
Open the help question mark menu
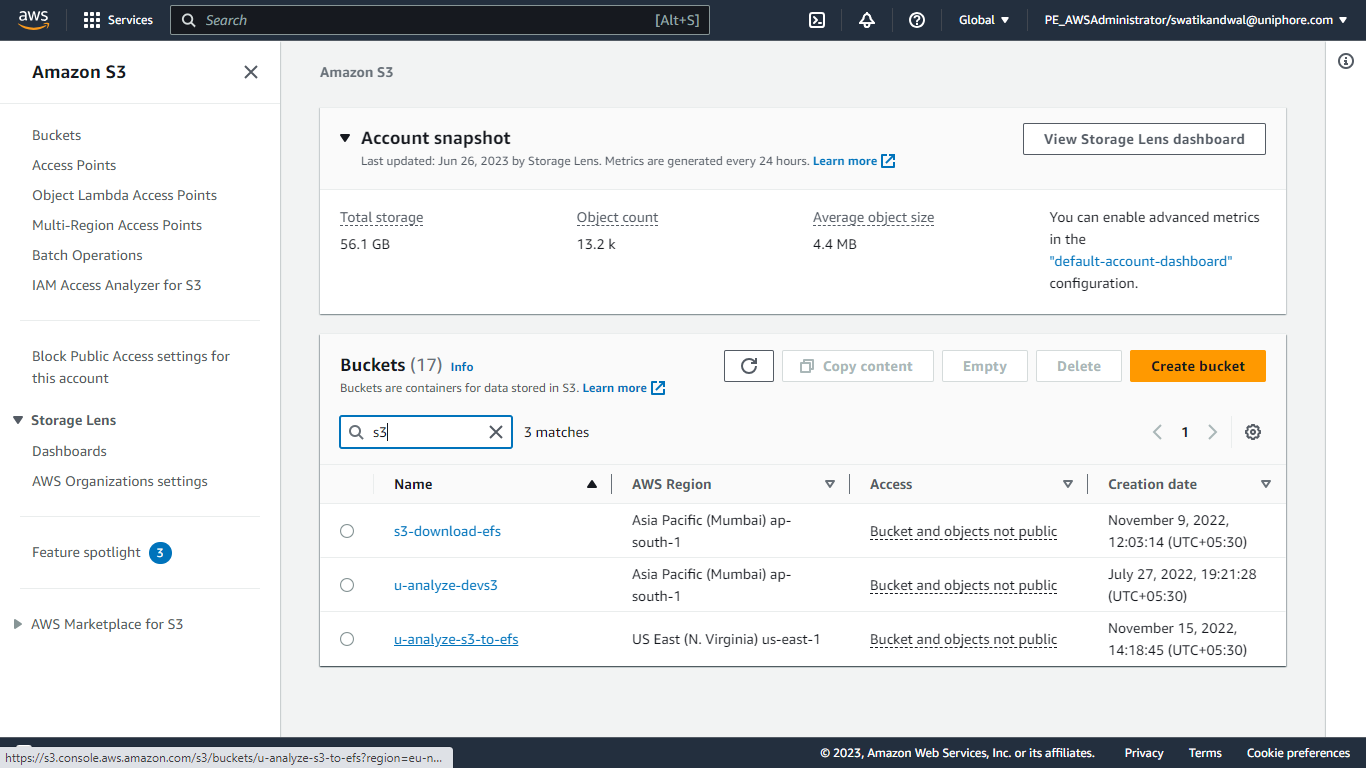click(x=917, y=20)
